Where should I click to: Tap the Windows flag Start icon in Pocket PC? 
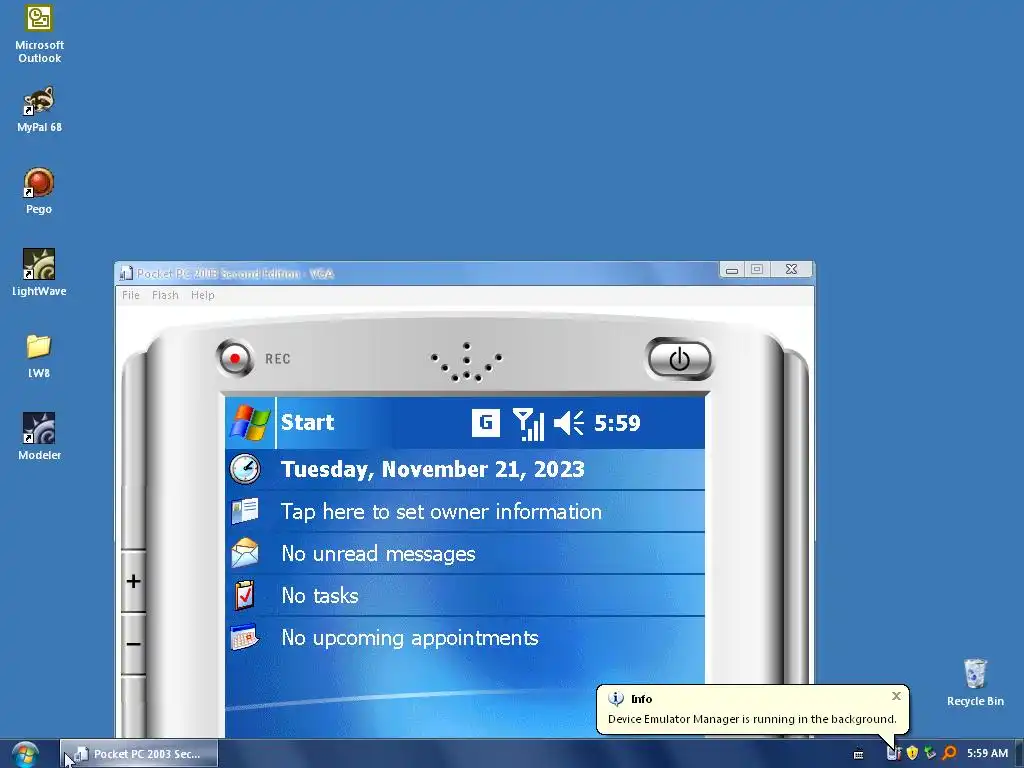pyautogui.click(x=250, y=423)
